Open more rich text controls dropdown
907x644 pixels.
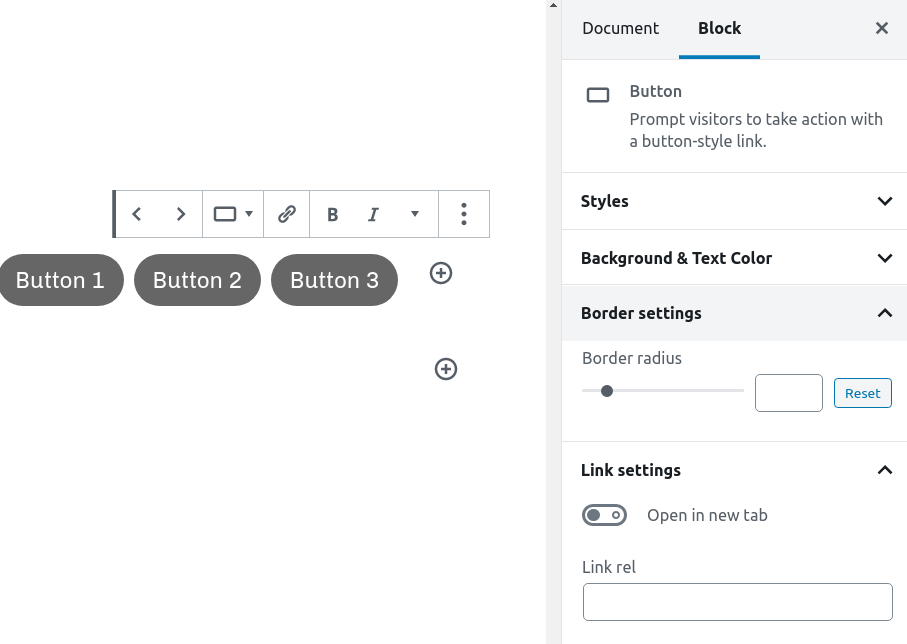(x=415, y=214)
